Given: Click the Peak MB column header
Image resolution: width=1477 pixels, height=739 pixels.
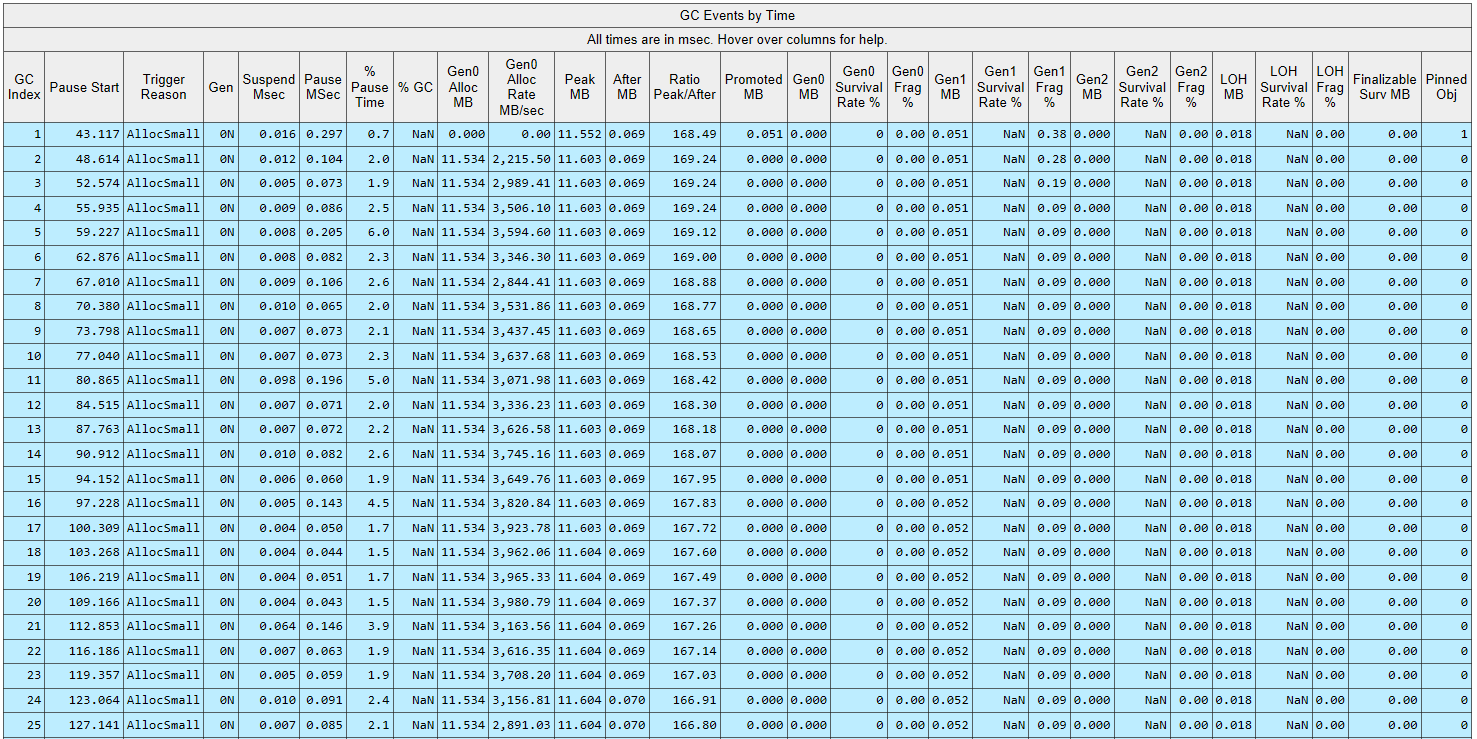Looking at the screenshot, I should pos(580,87).
